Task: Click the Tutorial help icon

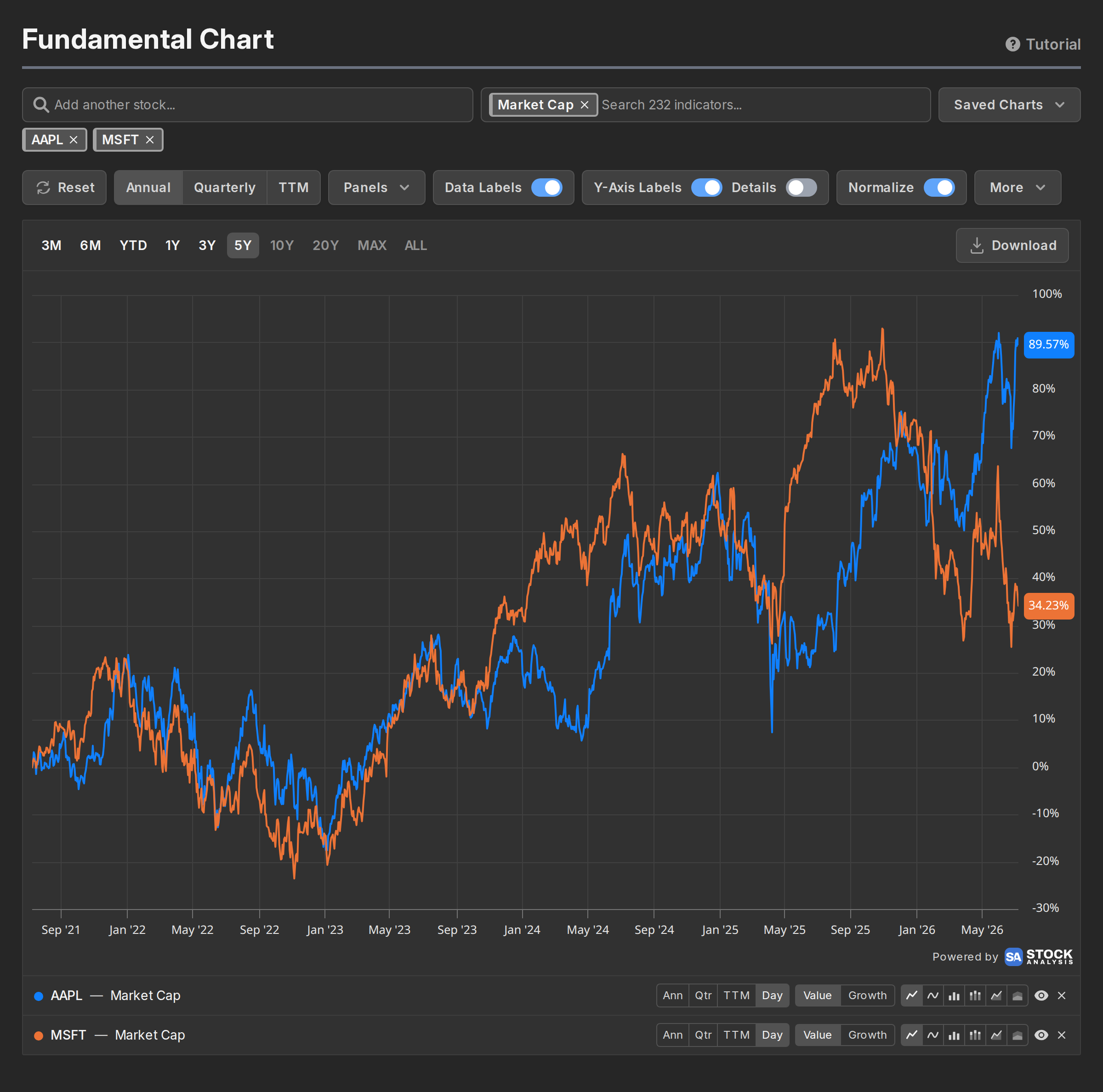Action: coord(1012,45)
